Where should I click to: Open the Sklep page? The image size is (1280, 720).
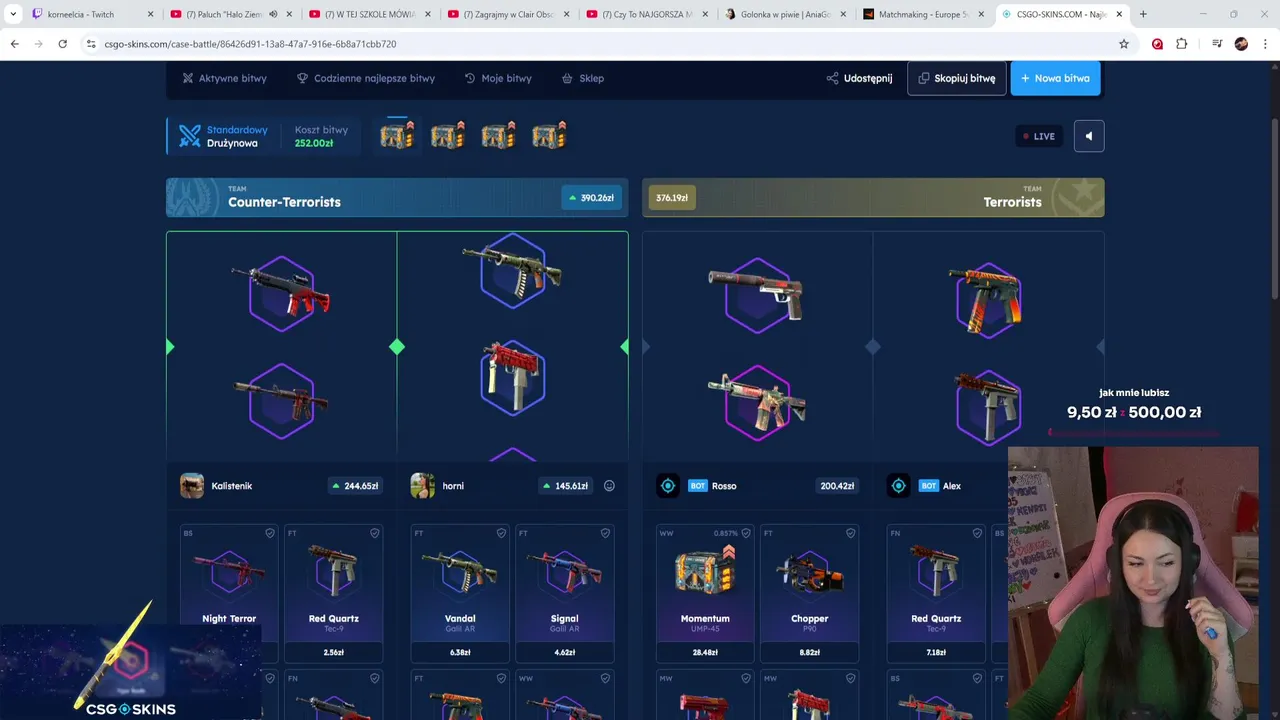click(x=582, y=78)
